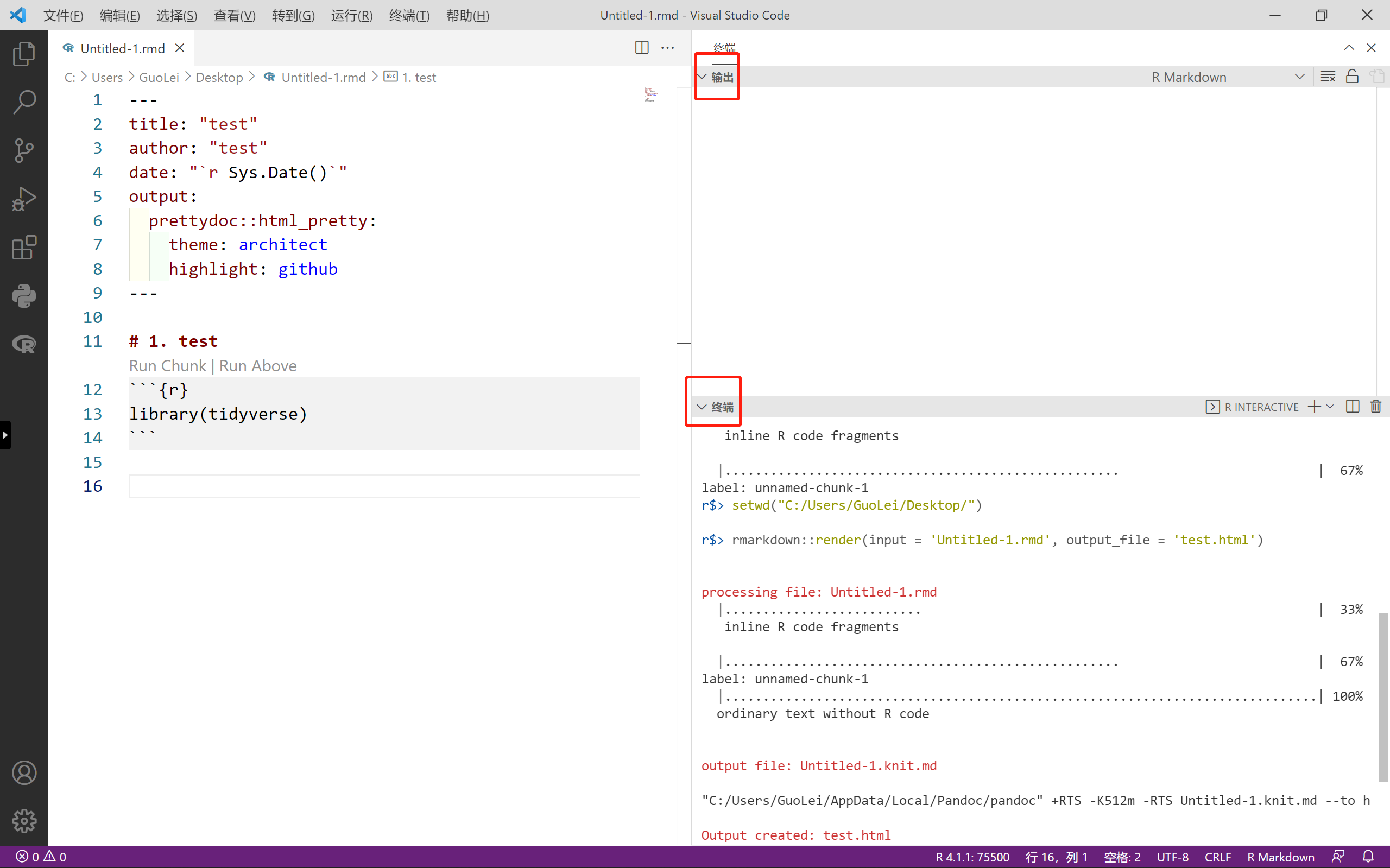This screenshot has width=1390, height=868.
Task: Open the Extensions view
Action: [23, 248]
